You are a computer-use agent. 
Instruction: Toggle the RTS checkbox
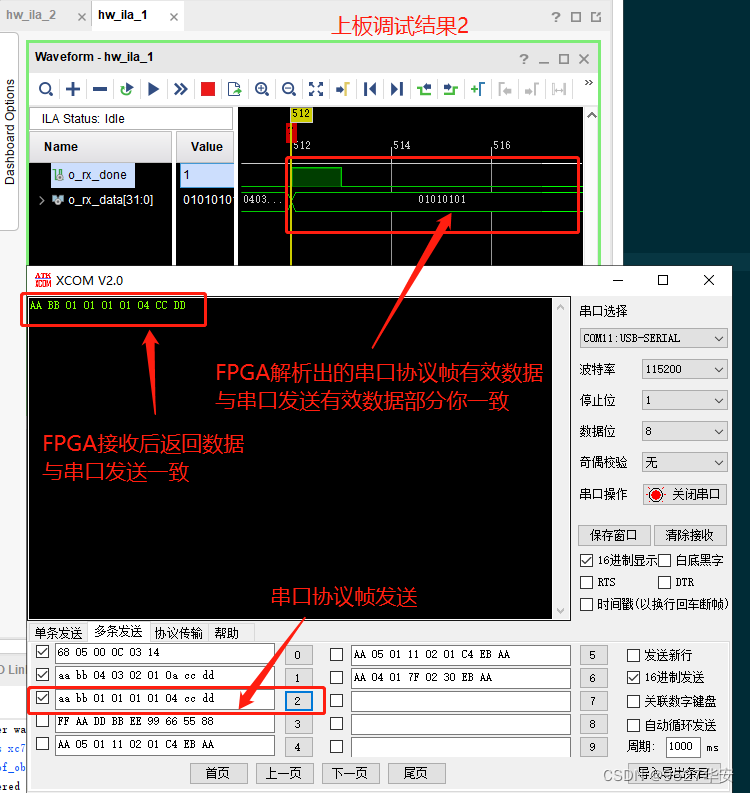point(587,582)
